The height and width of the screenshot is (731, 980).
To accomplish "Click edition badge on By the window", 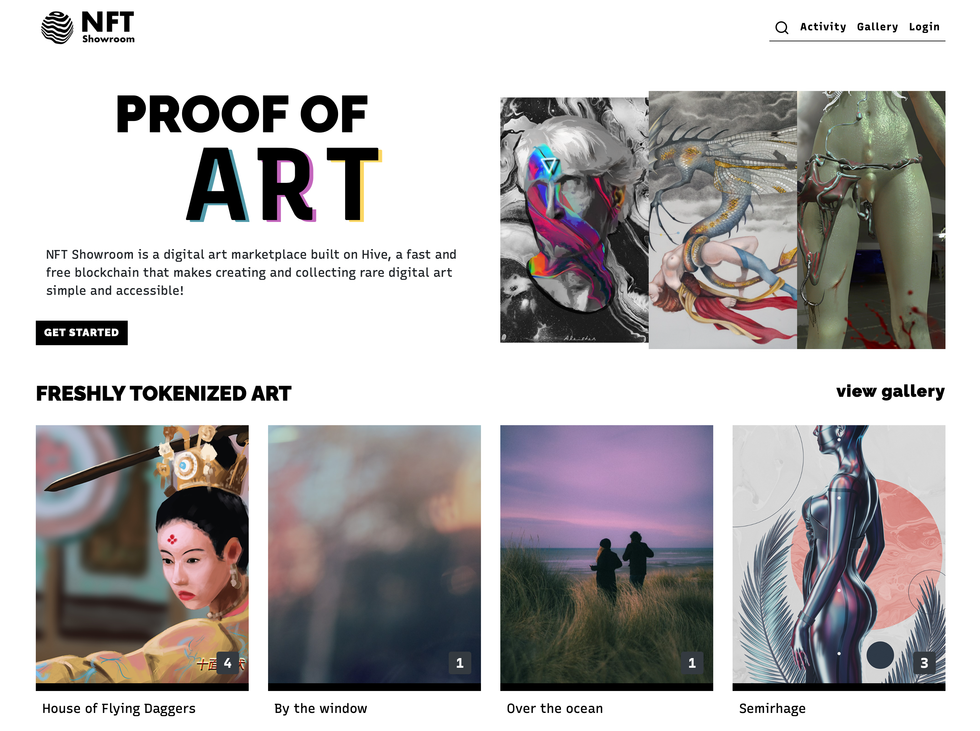I will [x=460, y=663].
